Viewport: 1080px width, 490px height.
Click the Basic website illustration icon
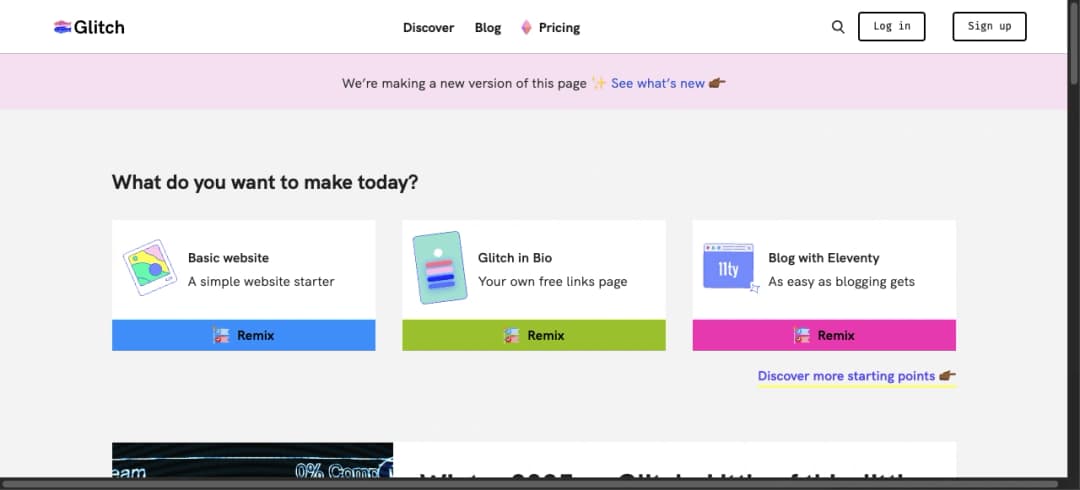(149, 267)
